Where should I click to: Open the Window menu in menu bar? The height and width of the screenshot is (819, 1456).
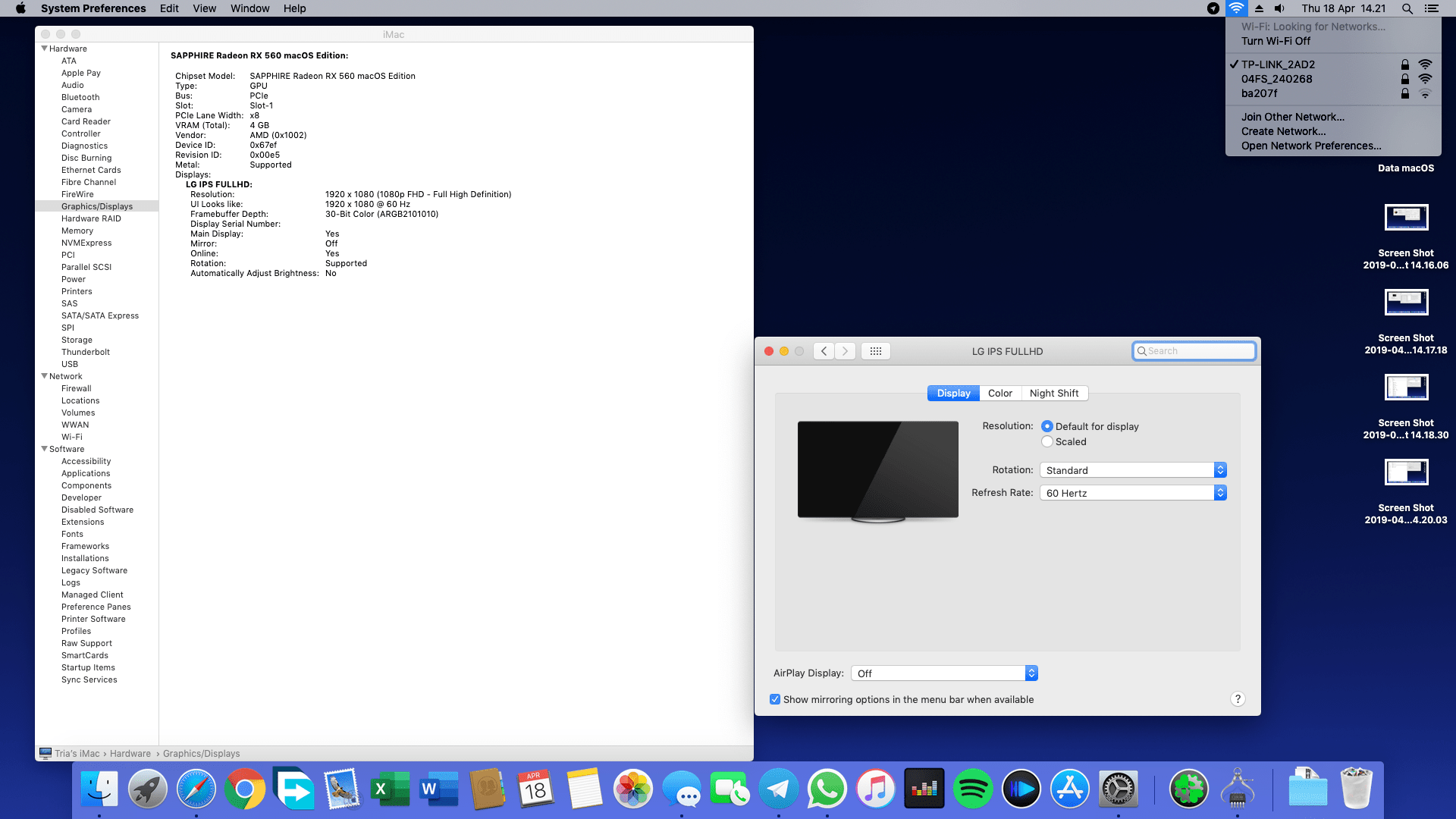pyautogui.click(x=249, y=8)
